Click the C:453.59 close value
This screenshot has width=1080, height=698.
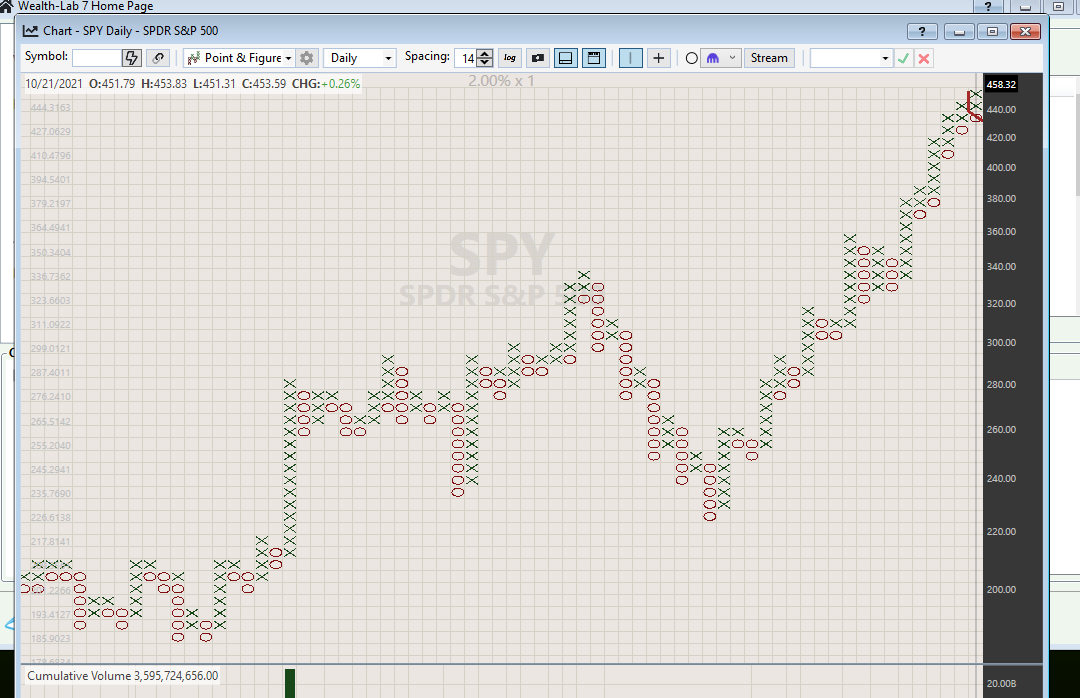click(264, 84)
